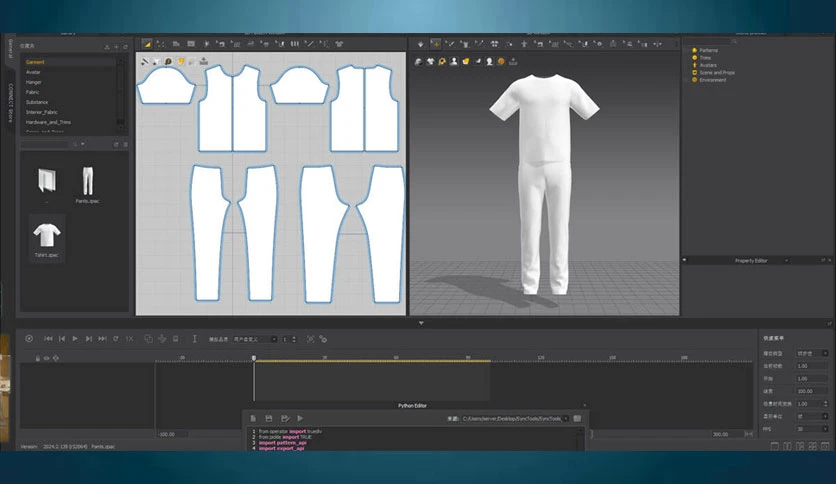Click the export icon in 2D view icon row

coord(204,62)
